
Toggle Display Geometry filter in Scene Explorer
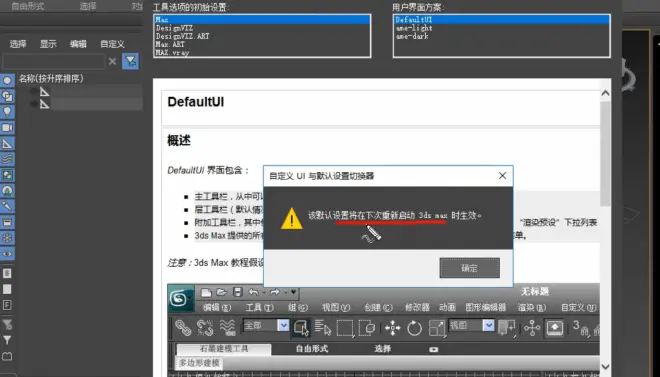pos(7,80)
